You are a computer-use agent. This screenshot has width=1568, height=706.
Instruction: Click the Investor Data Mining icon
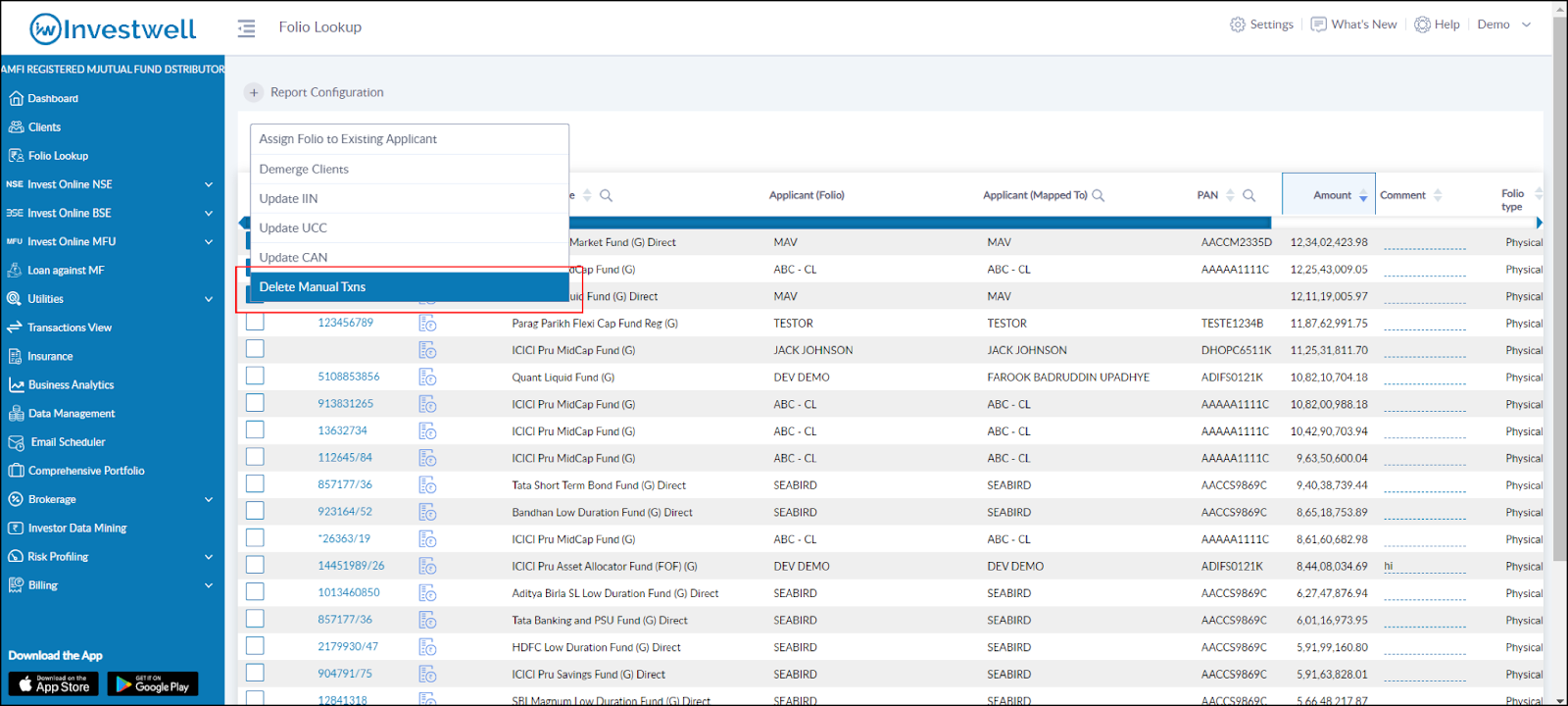16,529
